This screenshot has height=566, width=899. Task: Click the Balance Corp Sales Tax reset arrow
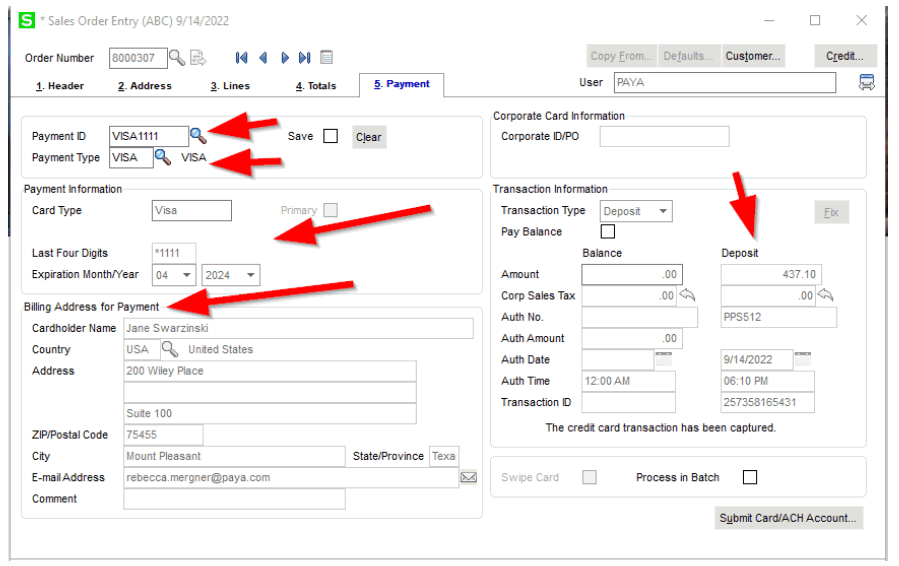687,295
